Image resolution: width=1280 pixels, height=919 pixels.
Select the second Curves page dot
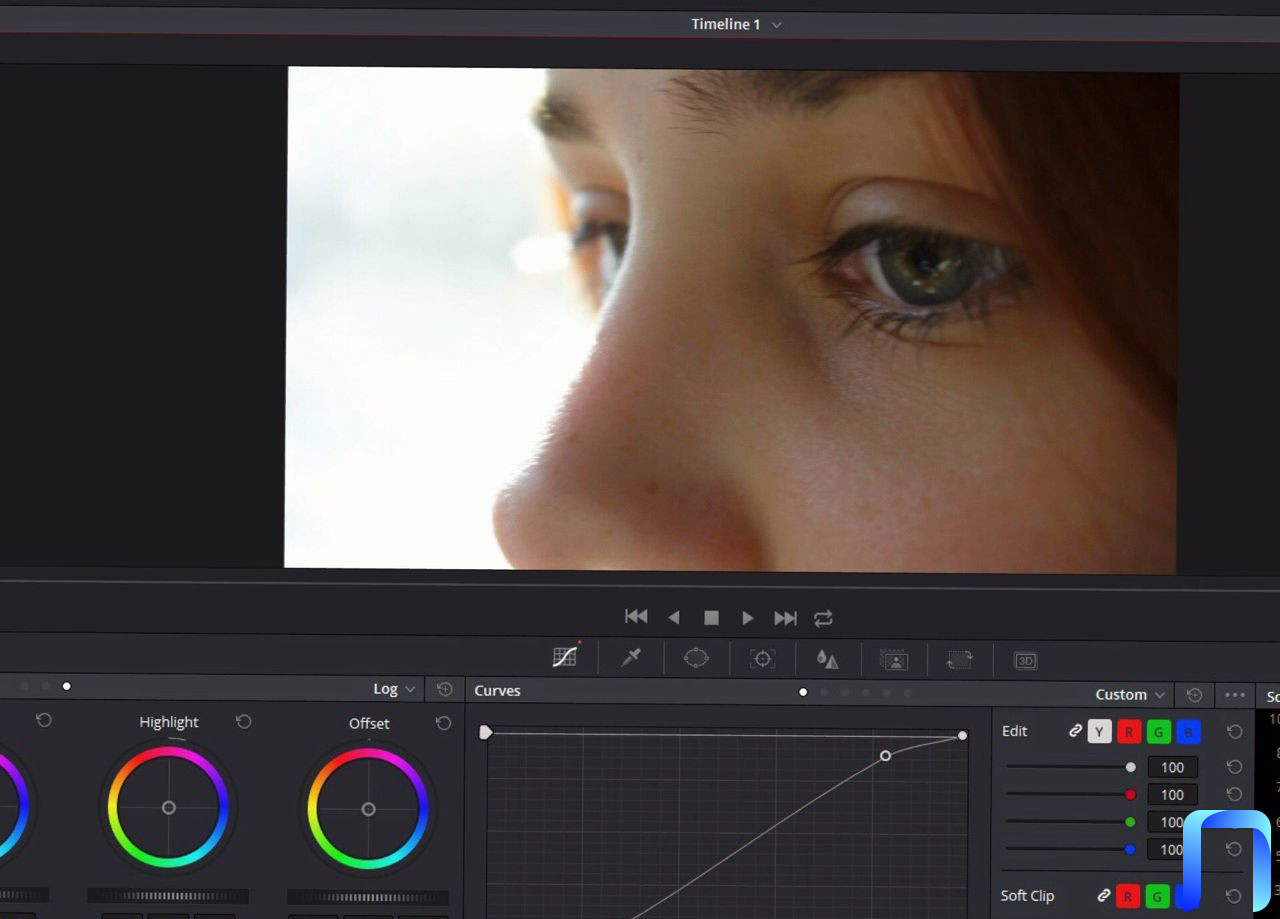(x=824, y=692)
